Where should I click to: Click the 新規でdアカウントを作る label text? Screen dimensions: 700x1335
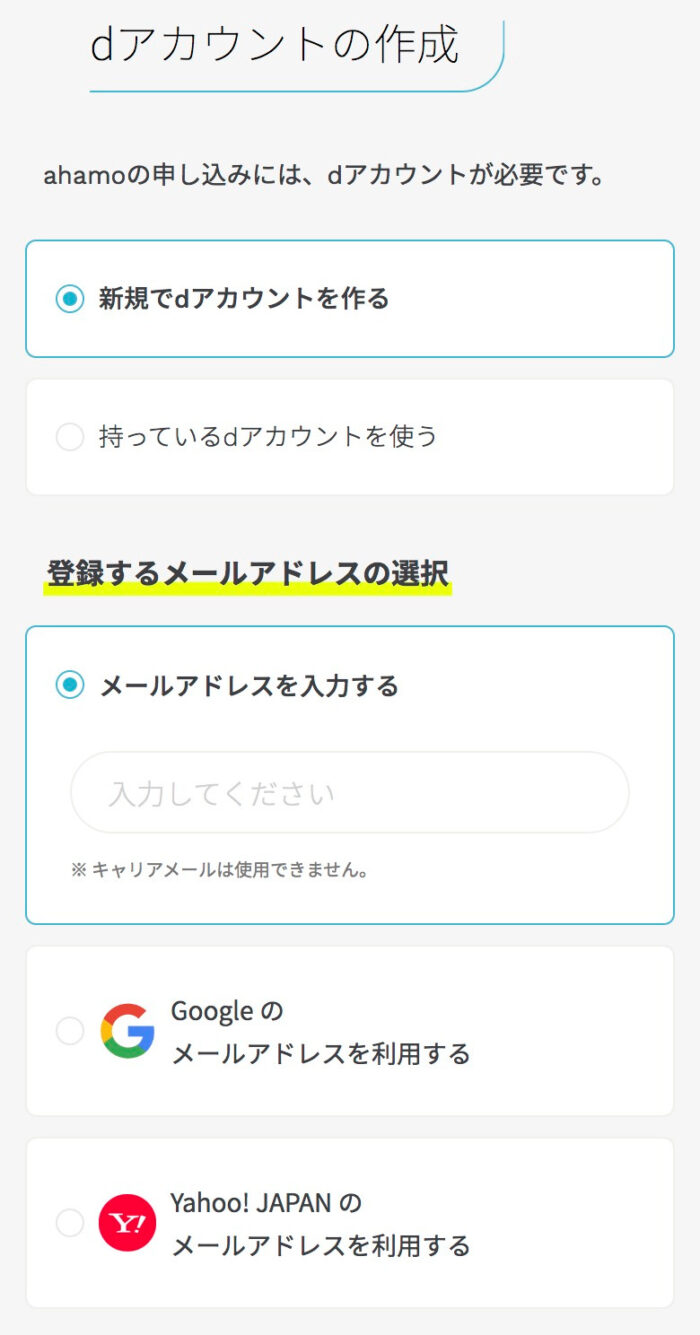(243, 298)
